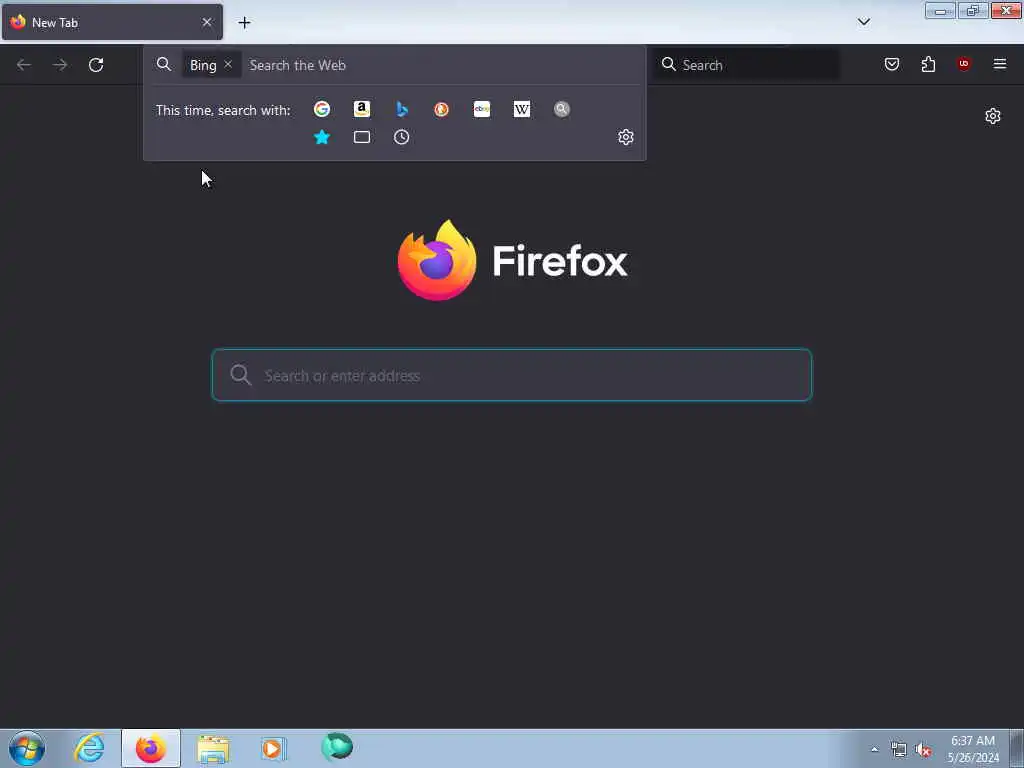The height and width of the screenshot is (768, 1024).
Task: Search this time with Google
Action: point(321,109)
